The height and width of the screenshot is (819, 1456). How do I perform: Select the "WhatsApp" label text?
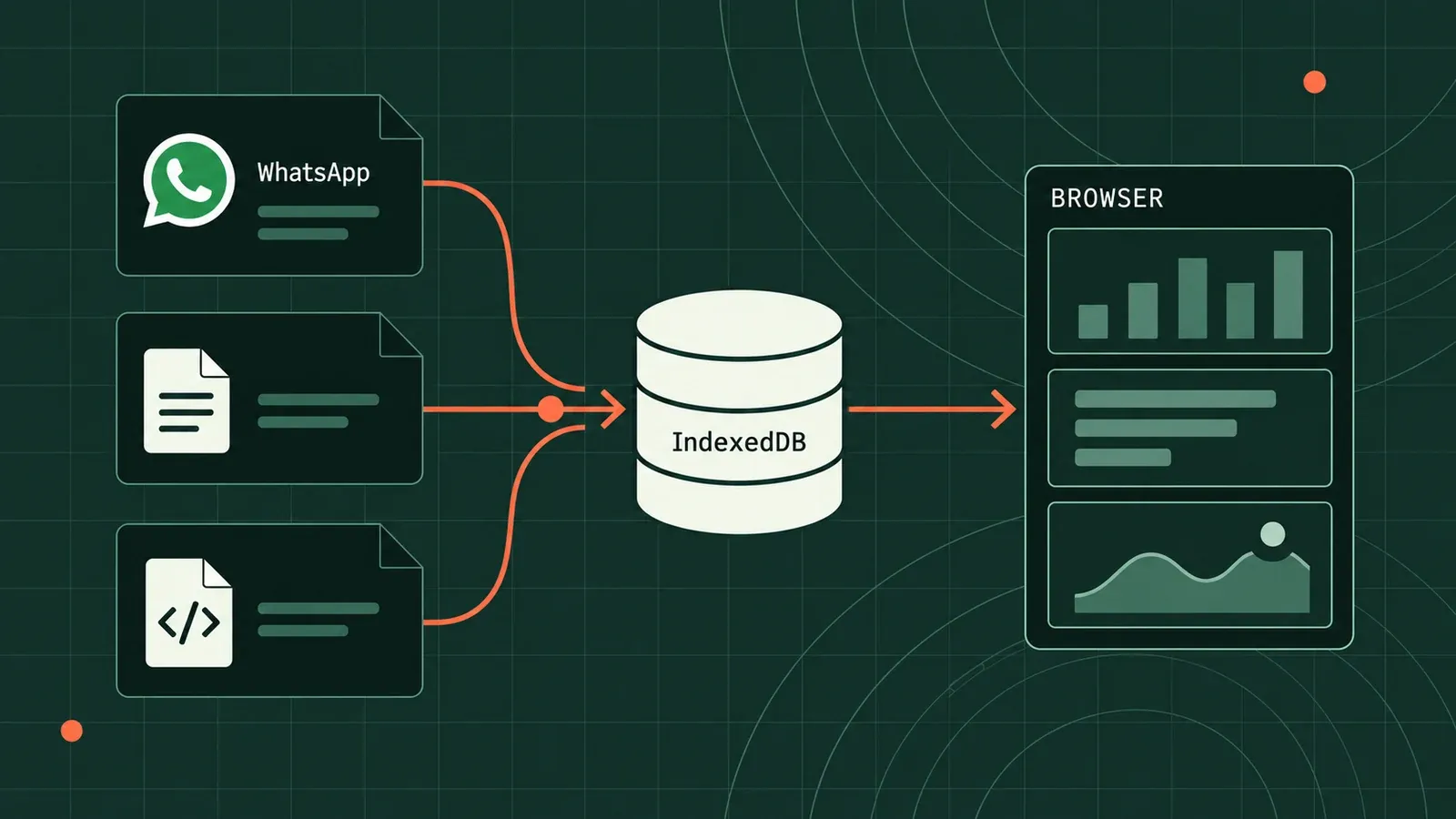pos(313,172)
